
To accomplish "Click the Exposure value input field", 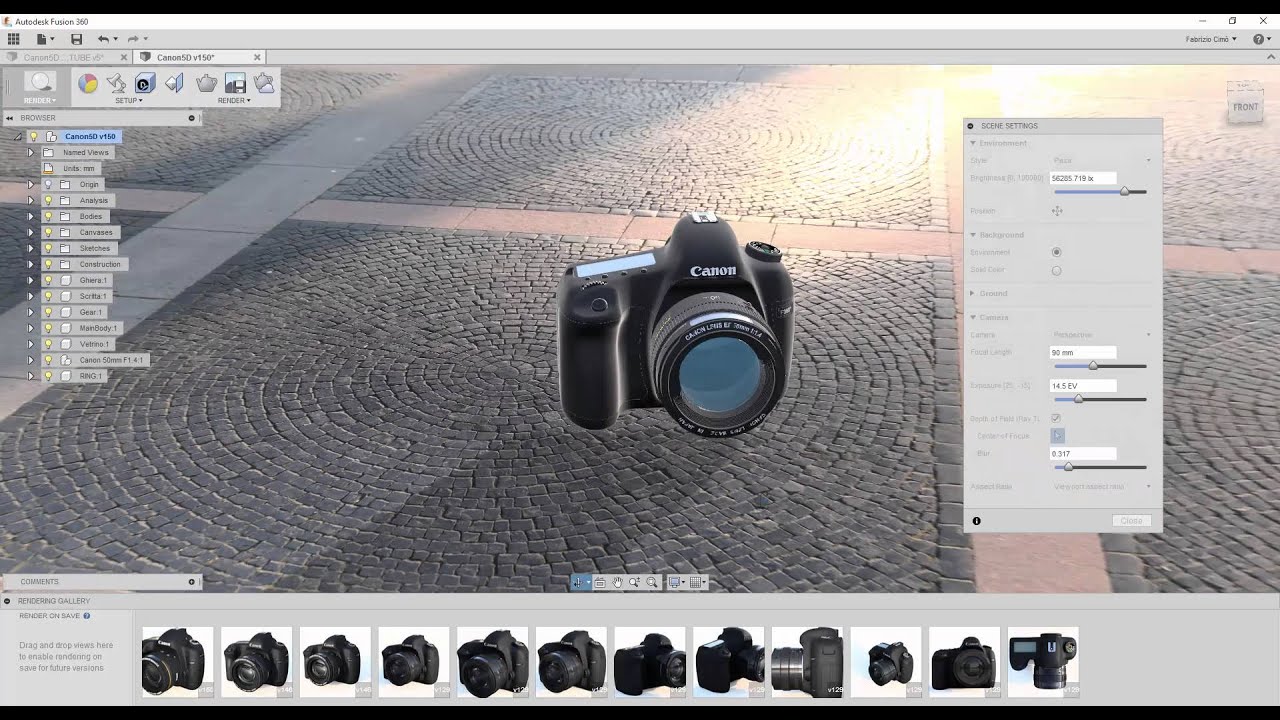I will click(x=1083, y=386).
